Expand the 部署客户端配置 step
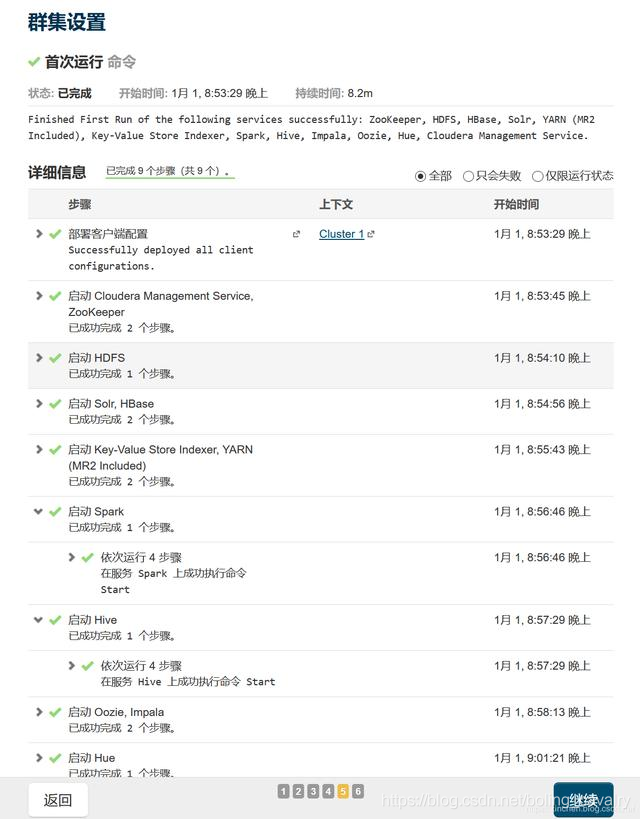The image size is (640, 819). [x=39, y=233]
